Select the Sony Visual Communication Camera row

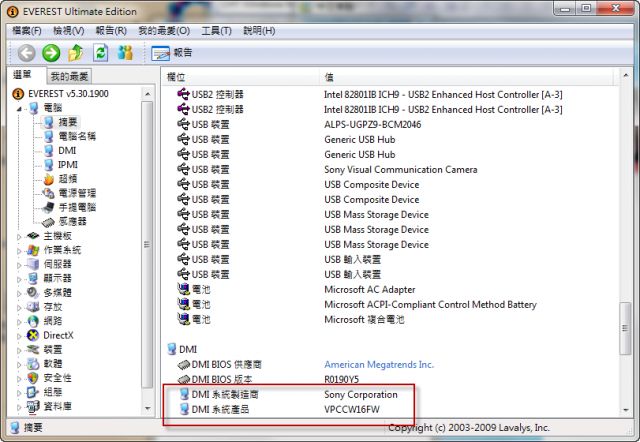pos(390,169)
